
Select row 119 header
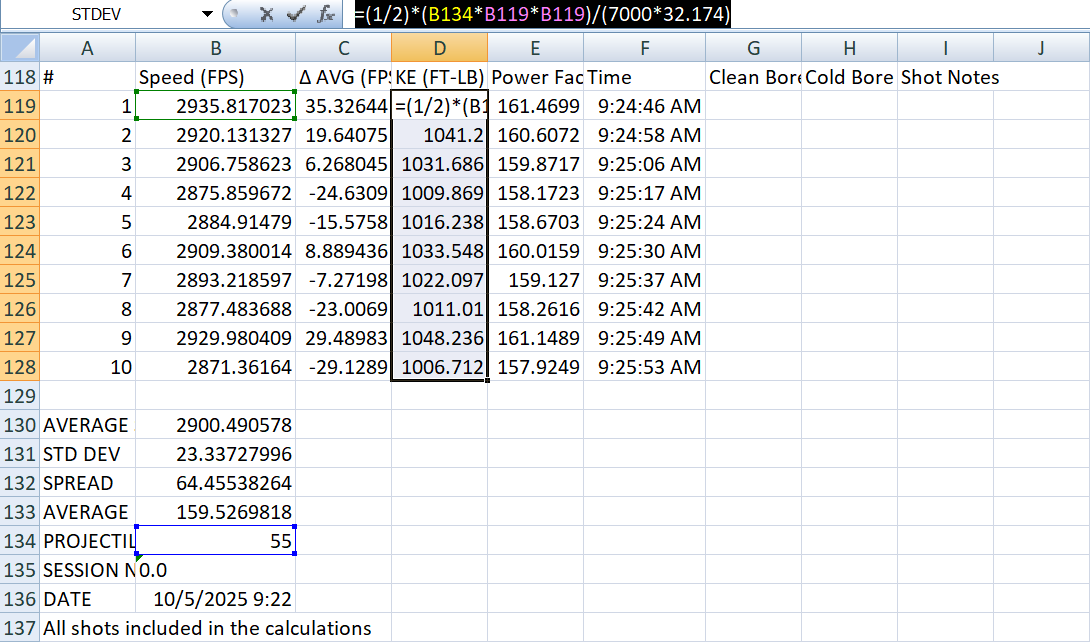pos(20,106)
